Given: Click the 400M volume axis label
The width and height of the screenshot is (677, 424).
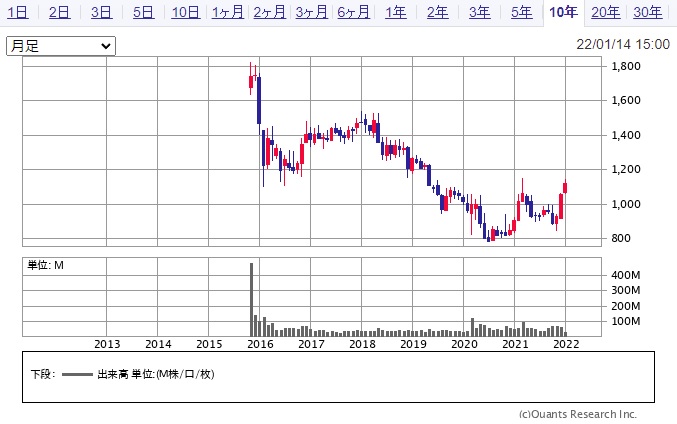Looking at the screenshot, I should pyautogui.click(x=626, y=275).
